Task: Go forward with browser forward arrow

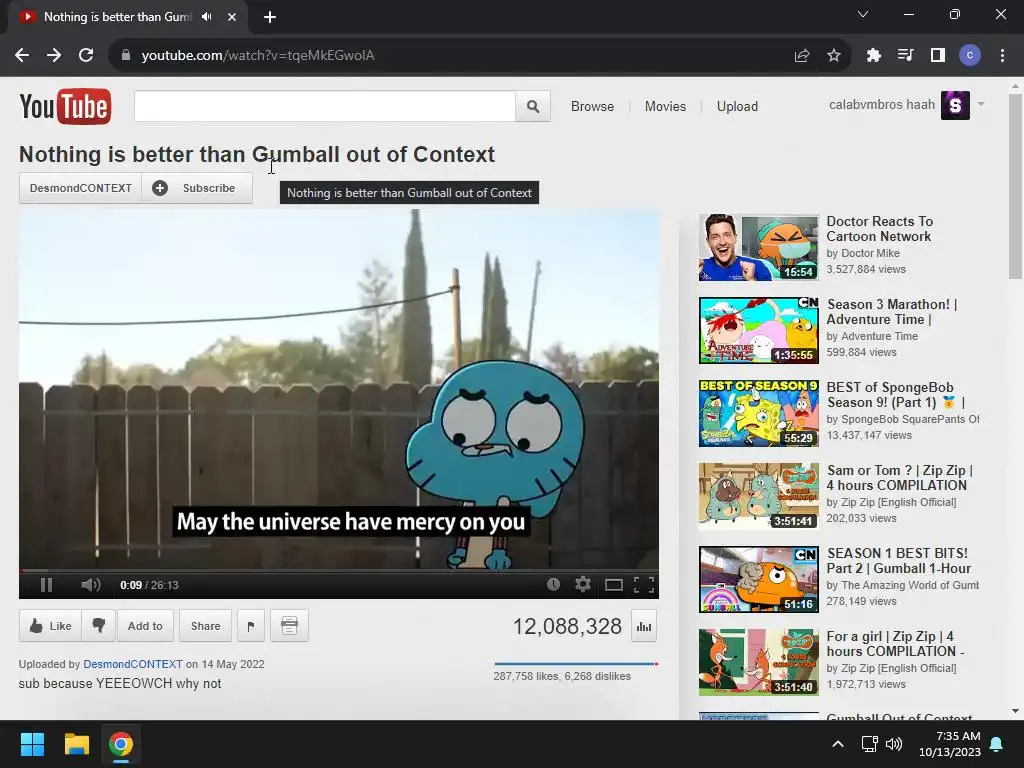Action: [x=54, y=56]
